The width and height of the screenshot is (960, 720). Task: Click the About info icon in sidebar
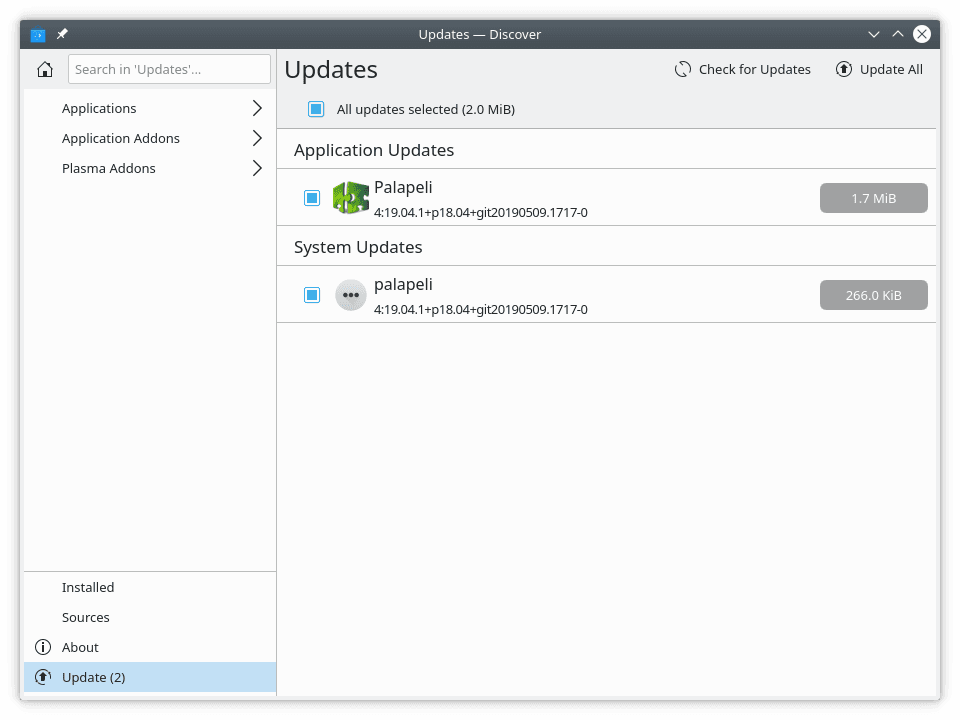click(x=43, y=647)
